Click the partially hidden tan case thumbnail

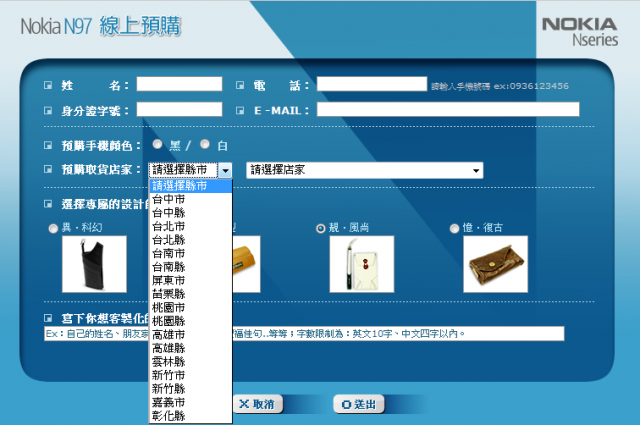pyautogui.click(x=246, y=264)
